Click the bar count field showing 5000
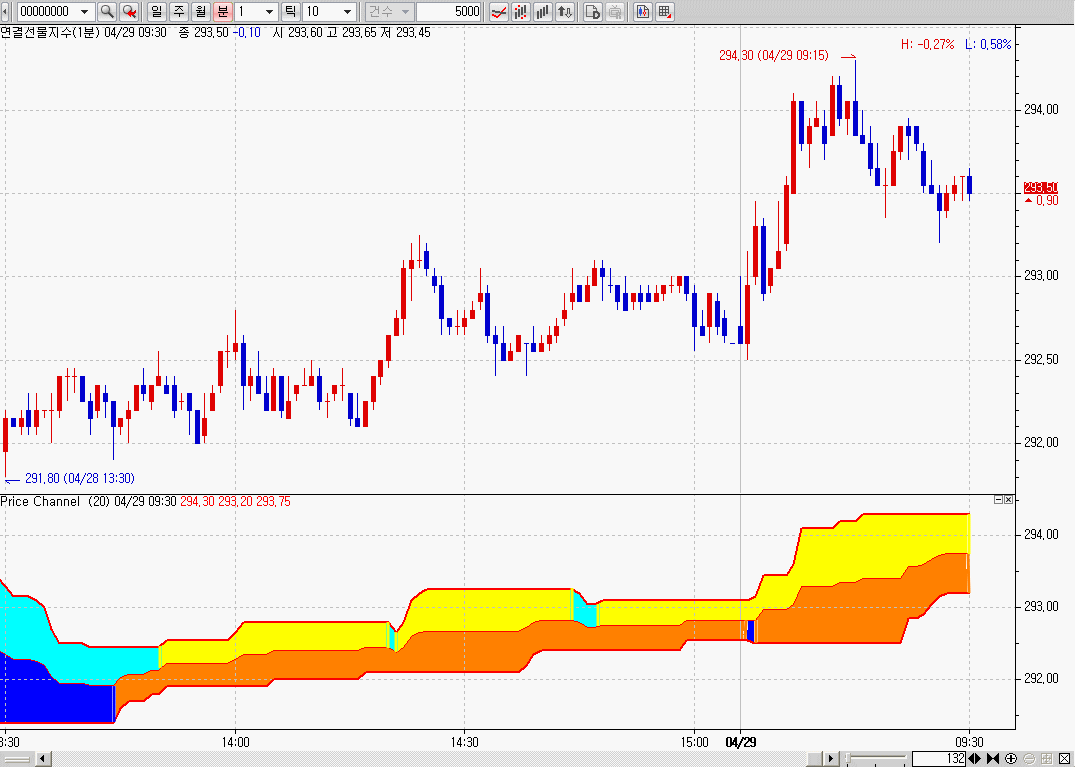 [449, 12]
